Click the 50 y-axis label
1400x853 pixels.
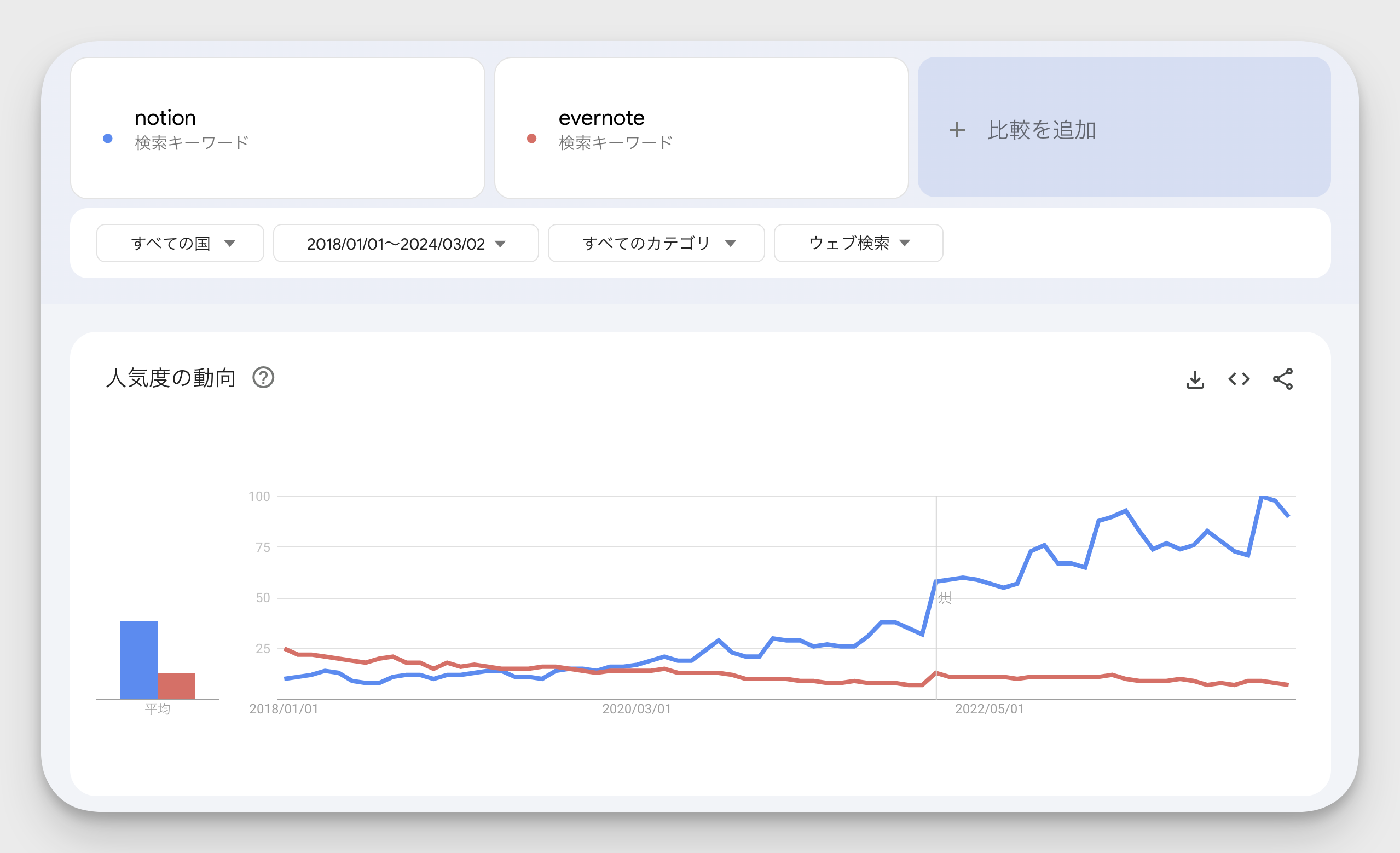(263, 597)
